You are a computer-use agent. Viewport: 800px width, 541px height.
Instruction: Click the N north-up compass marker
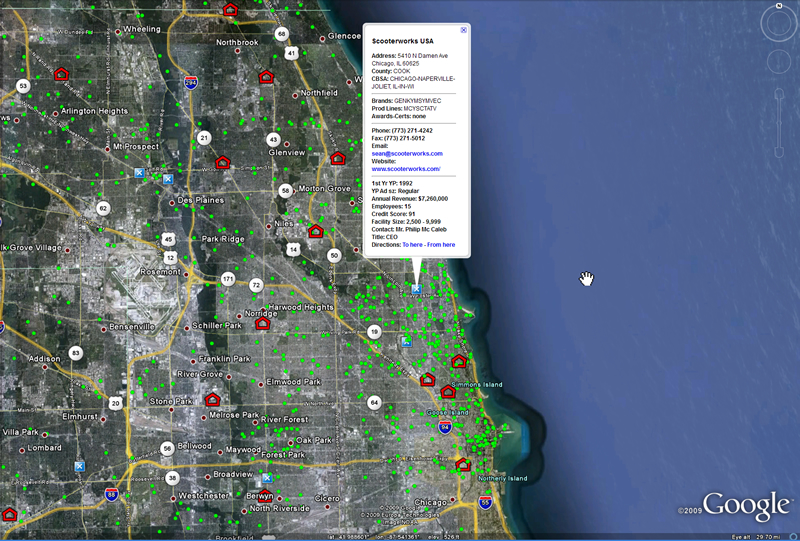tap(779, 6)
